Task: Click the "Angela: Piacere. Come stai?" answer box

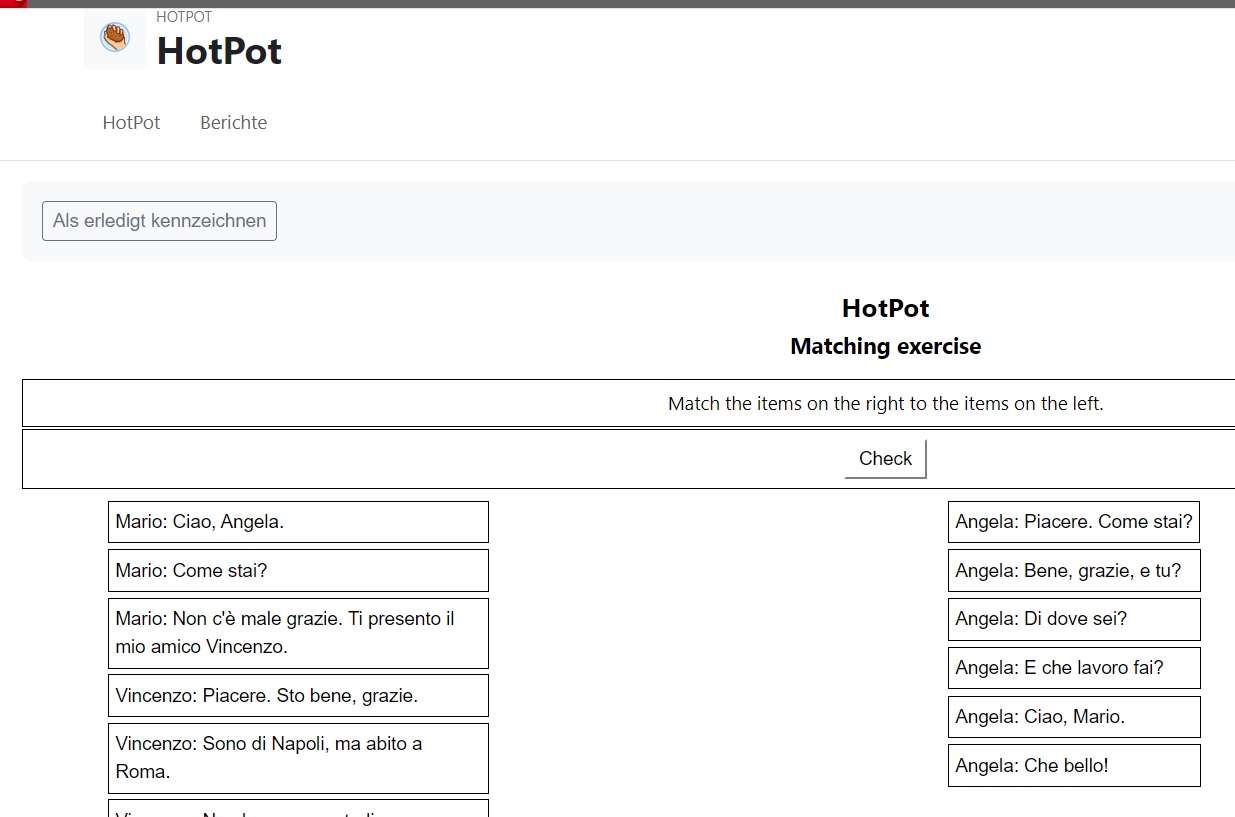Action: click(1073, 521)
